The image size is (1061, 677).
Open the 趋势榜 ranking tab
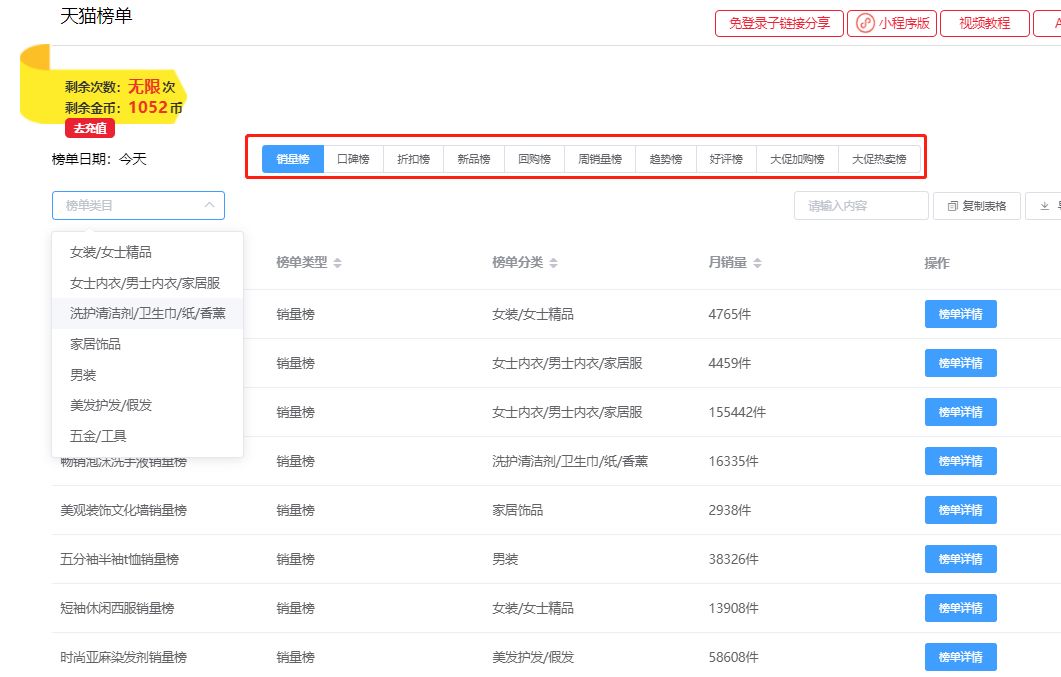point(665,158)
